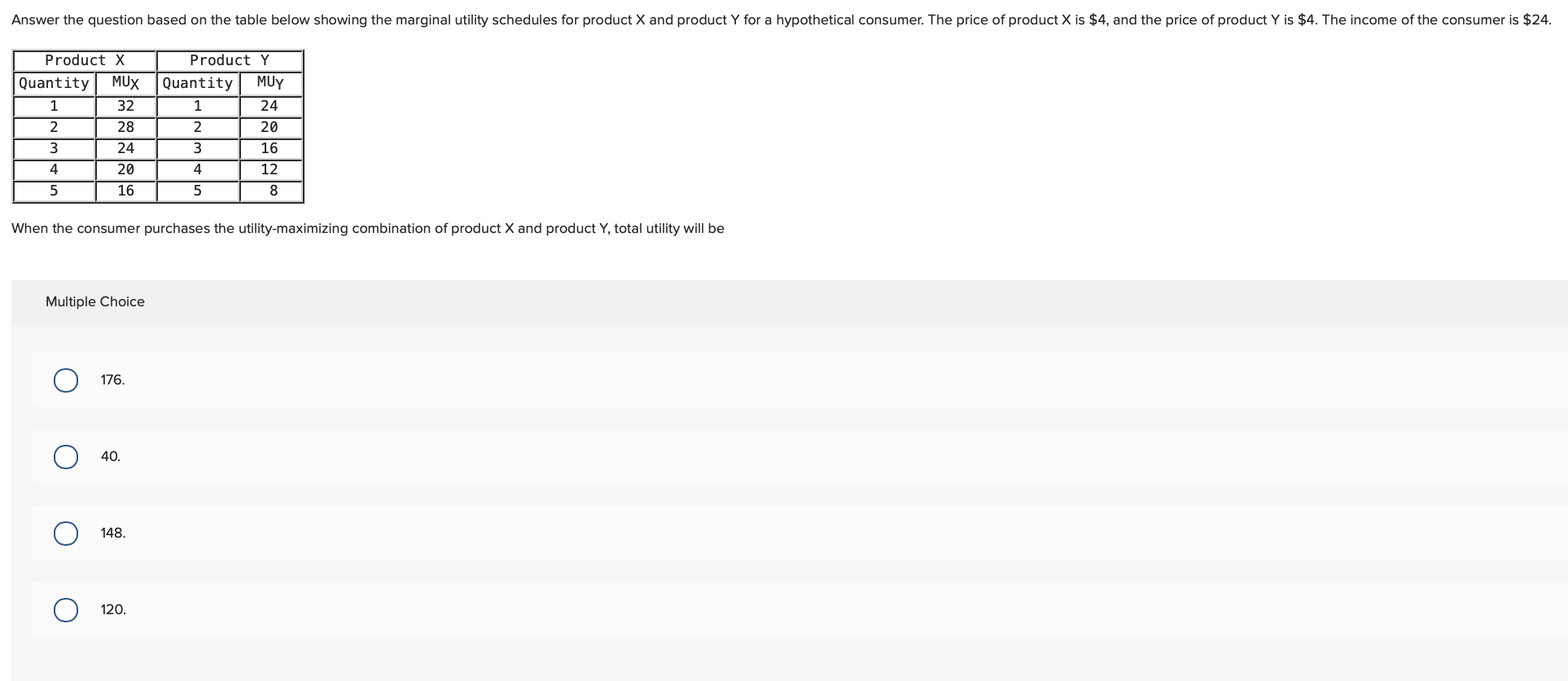Click the "176." answer text
The width and height of the screenshot is (1568, 681).
pos(112,380)
